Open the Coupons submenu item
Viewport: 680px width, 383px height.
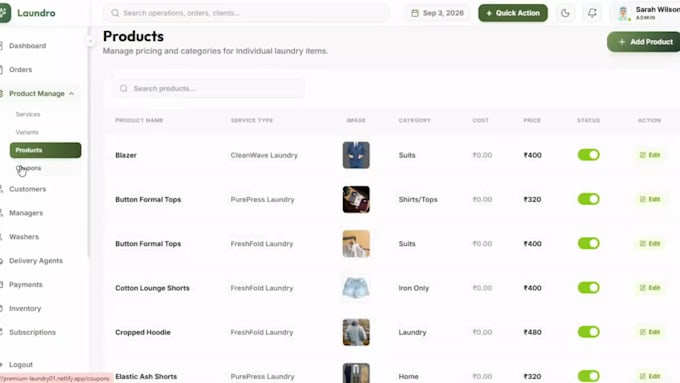29,168
